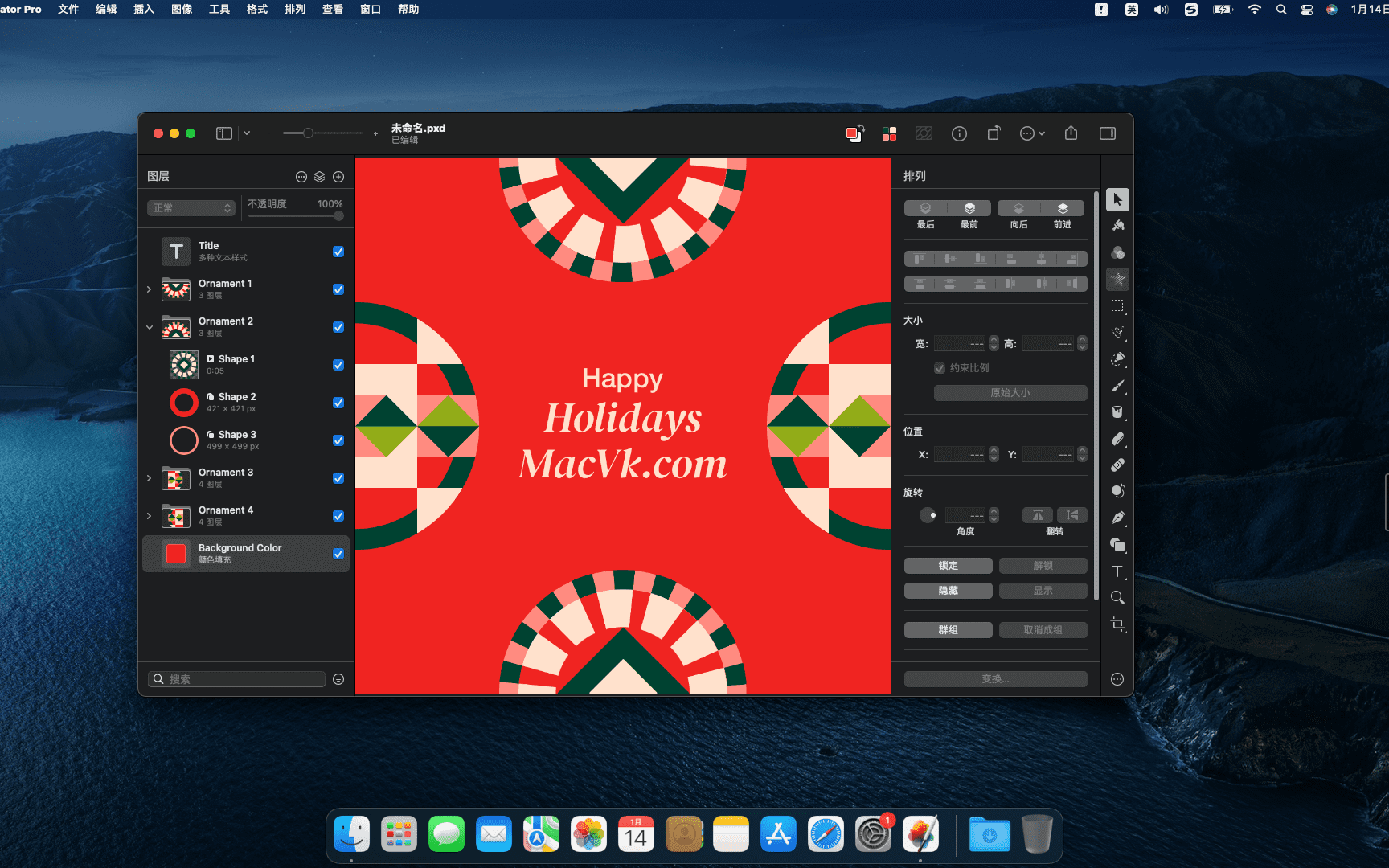The width and height of the screenshot is (1389, 868).
Task: Open the 格式 menu
Action: coord(257,10)
